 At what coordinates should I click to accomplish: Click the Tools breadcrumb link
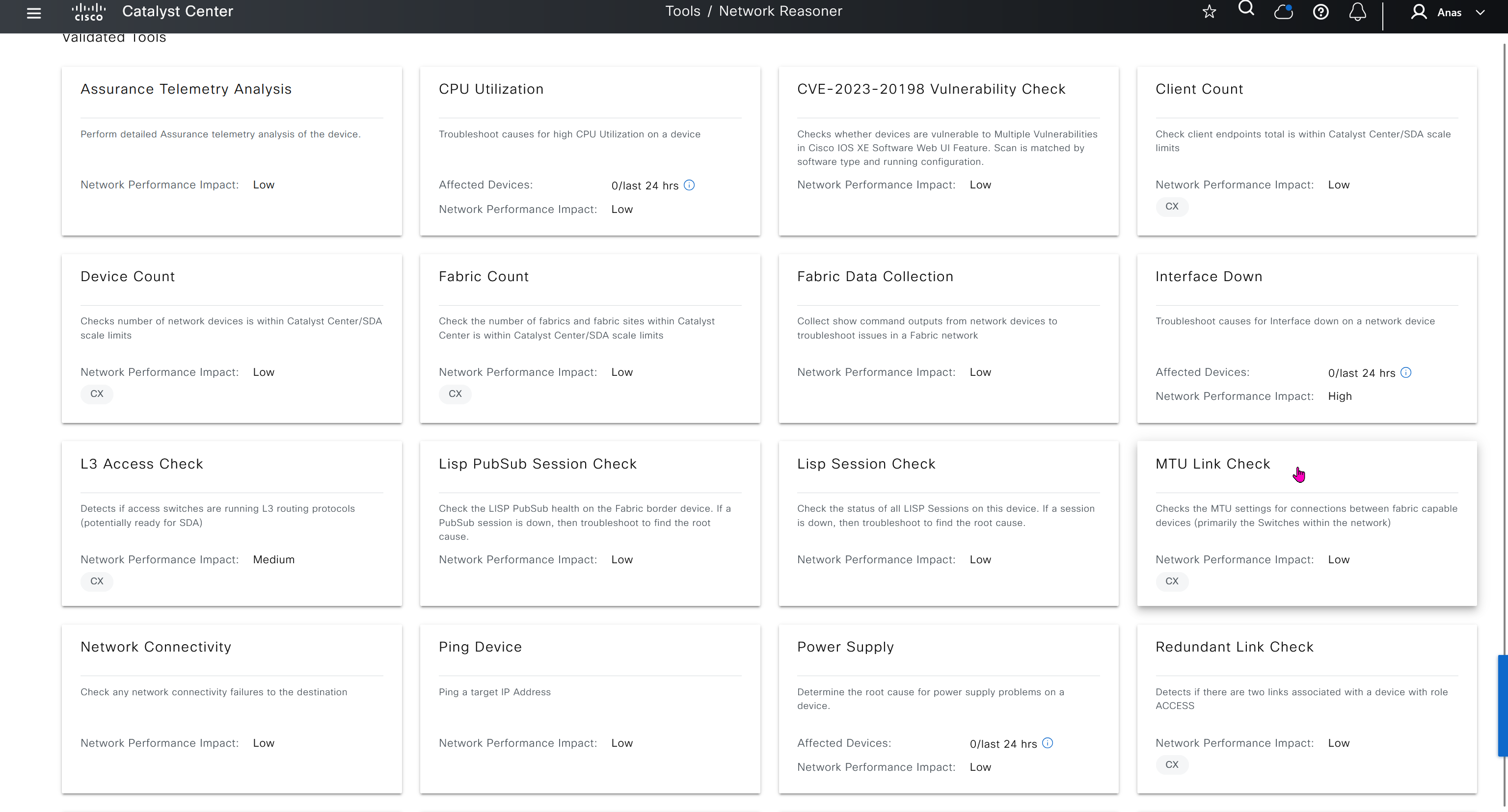click(683, 11)
